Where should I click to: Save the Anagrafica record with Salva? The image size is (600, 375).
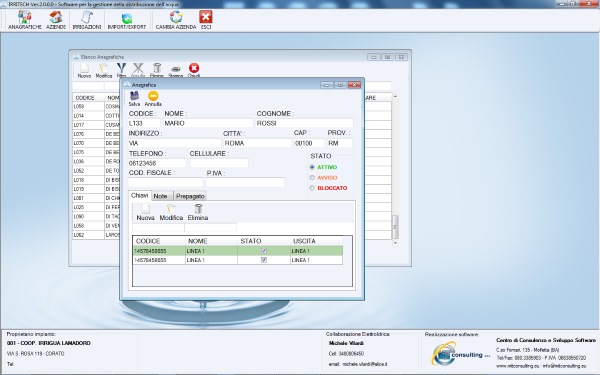[x=134, y=99]
